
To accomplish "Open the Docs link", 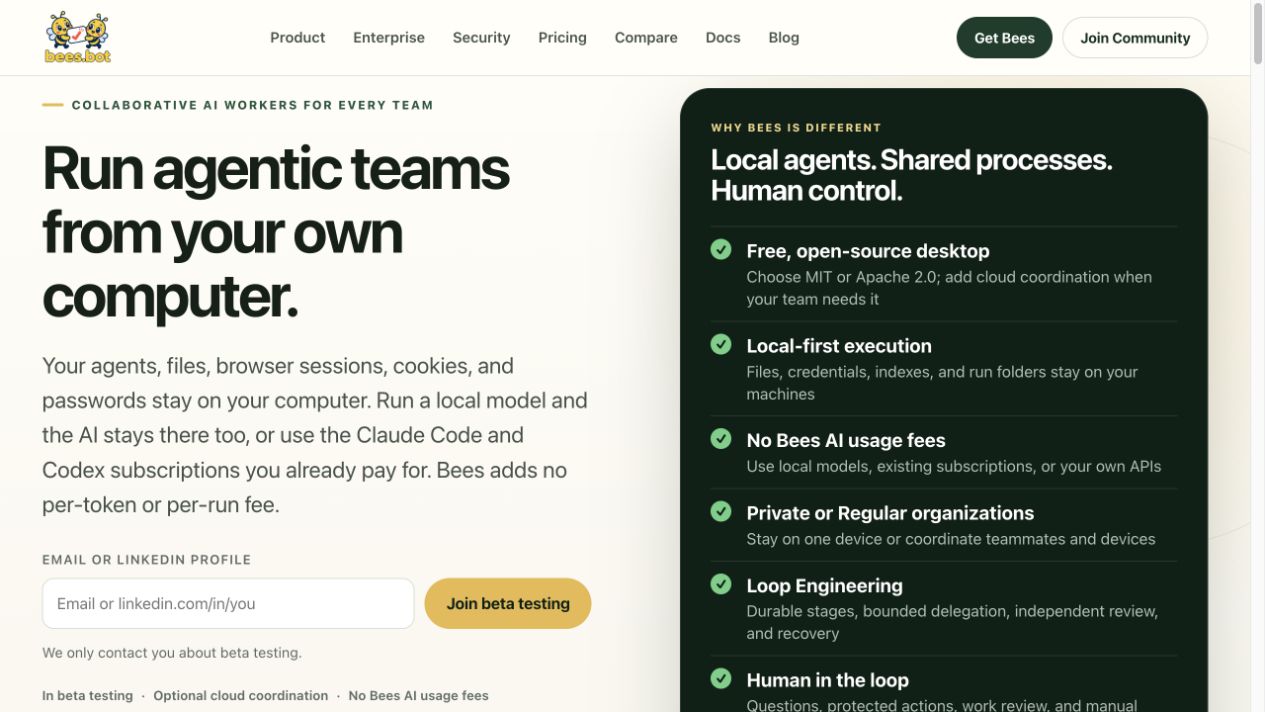I will [723, 37].
